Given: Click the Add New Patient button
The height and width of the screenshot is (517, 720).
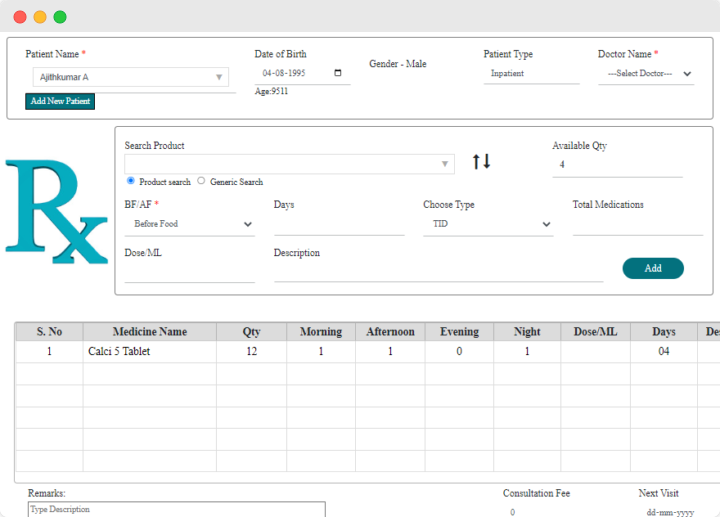Looking at the screenshot, I should coord(60,101).
